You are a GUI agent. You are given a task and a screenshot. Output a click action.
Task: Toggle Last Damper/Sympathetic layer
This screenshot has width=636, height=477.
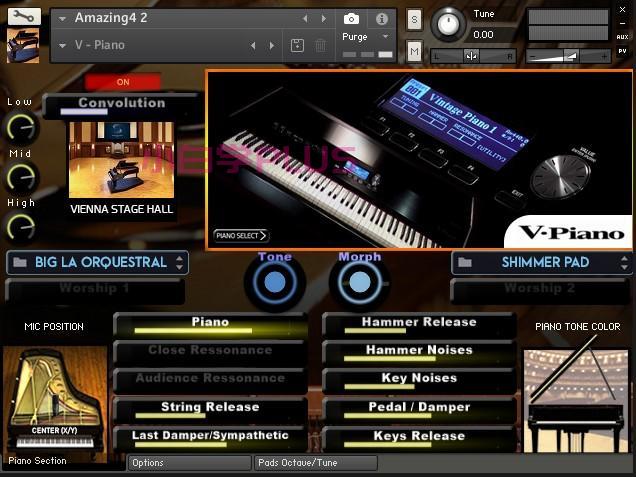(x=210, y=438)
